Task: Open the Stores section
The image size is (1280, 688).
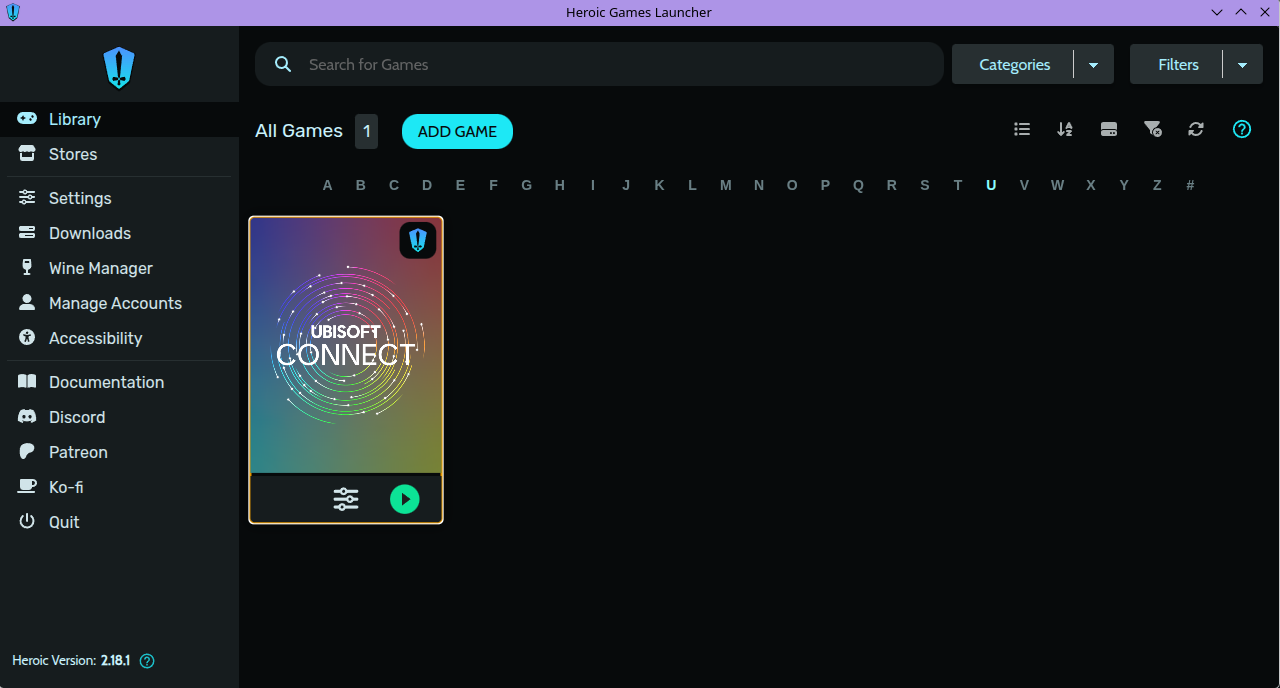Action: point(119,154)
